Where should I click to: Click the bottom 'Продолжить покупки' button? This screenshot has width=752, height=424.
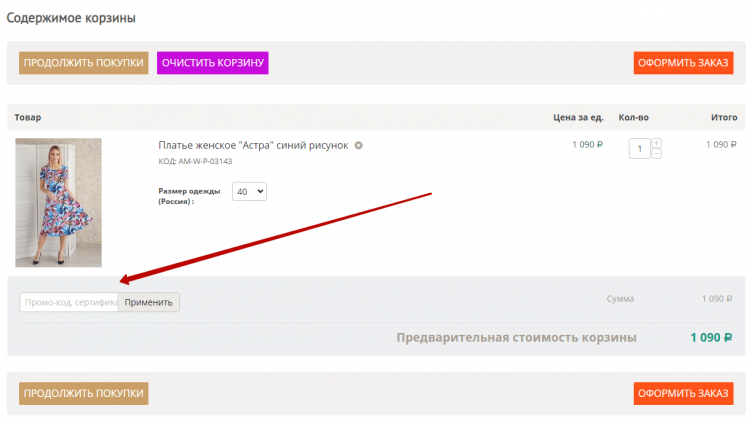point(83,393)
